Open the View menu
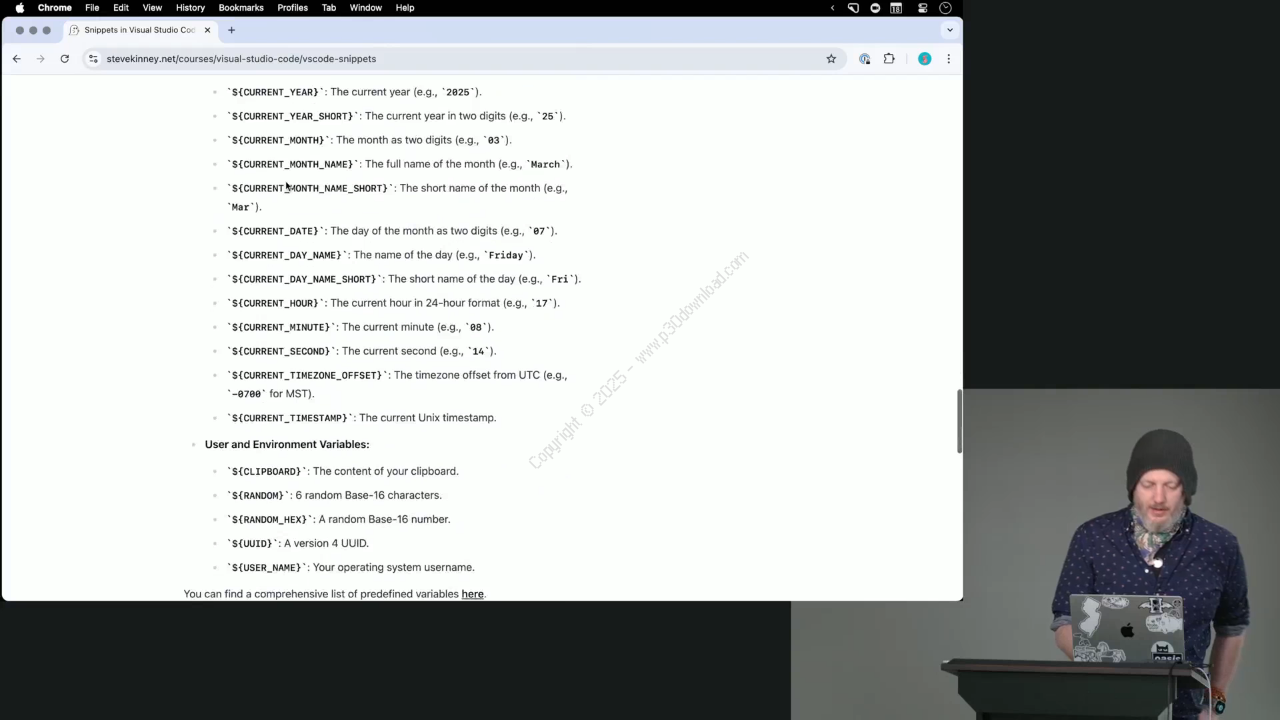This screenshot has width=1280, height=720. pos(152,8)
